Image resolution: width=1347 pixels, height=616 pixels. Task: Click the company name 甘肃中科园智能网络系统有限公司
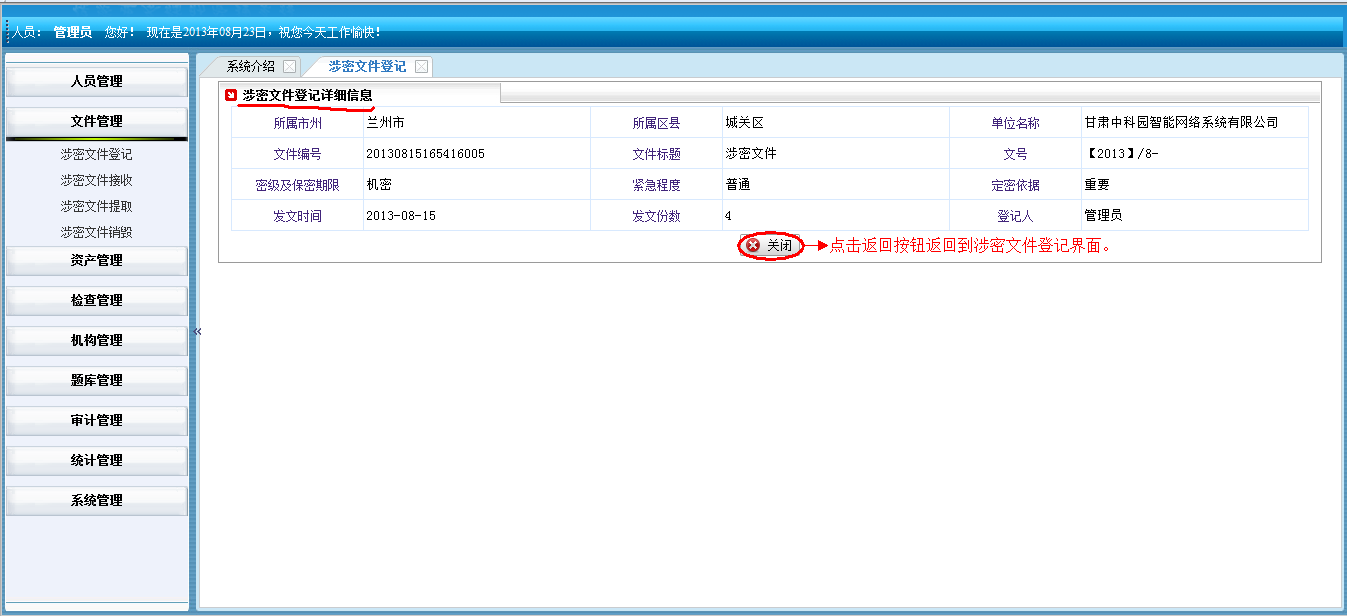(1181, 123)
